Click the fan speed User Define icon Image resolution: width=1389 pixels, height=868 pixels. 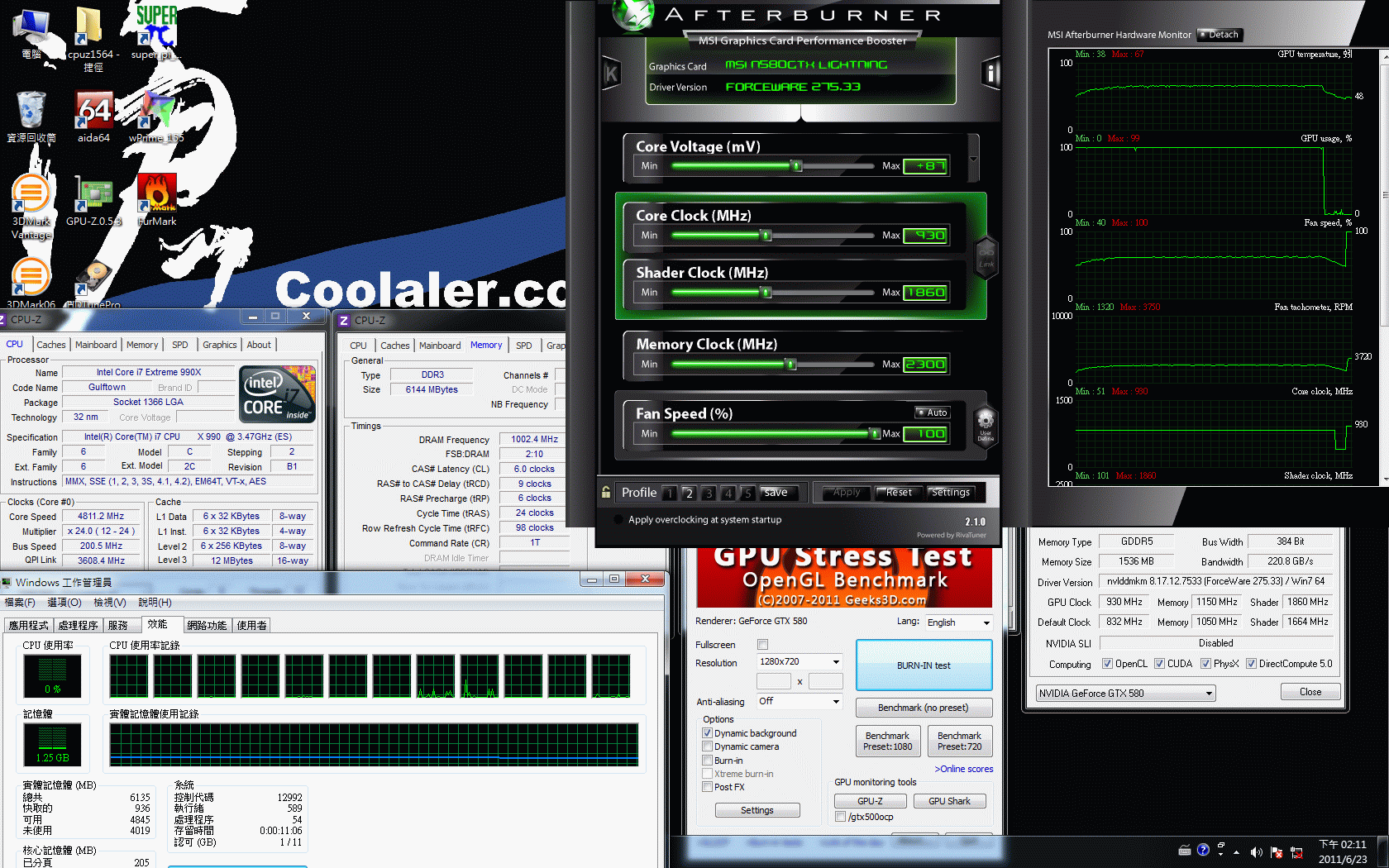coord(985,423)
